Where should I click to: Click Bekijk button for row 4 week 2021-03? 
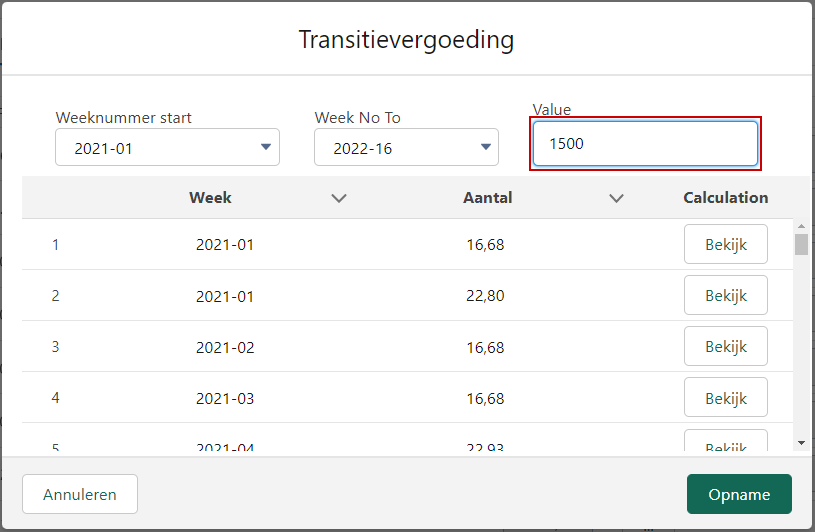726,397
